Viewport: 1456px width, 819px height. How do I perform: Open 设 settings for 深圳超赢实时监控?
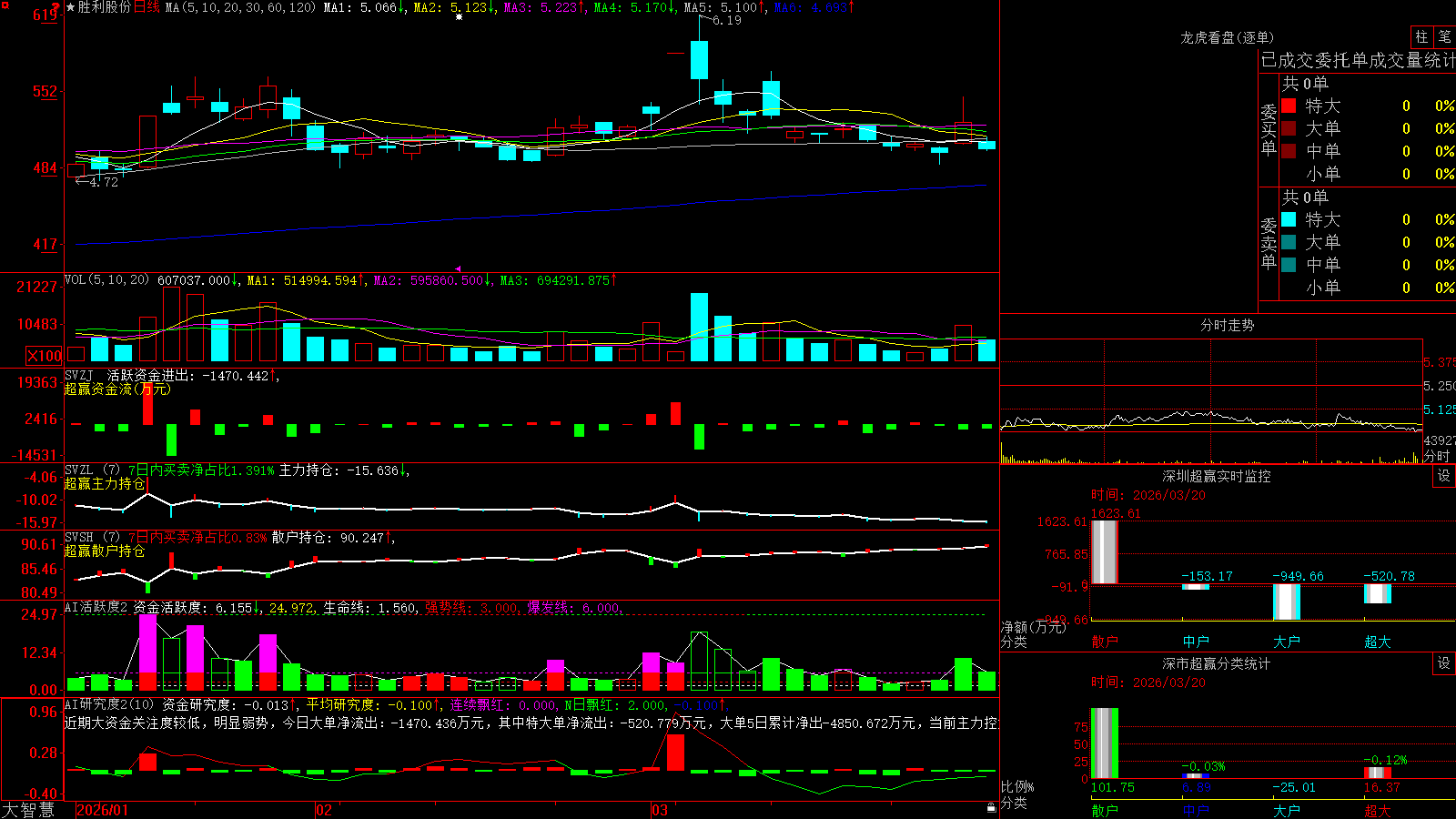[x=1444, y=476]
